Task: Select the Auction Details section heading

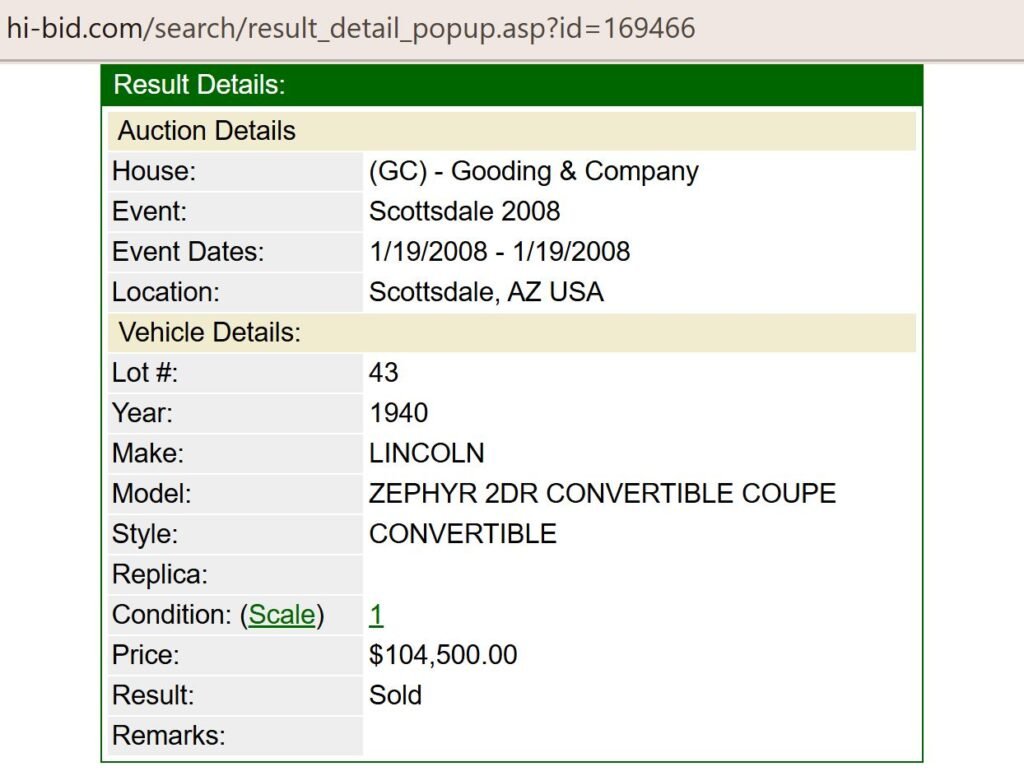Action: click(x=207, y=131)
